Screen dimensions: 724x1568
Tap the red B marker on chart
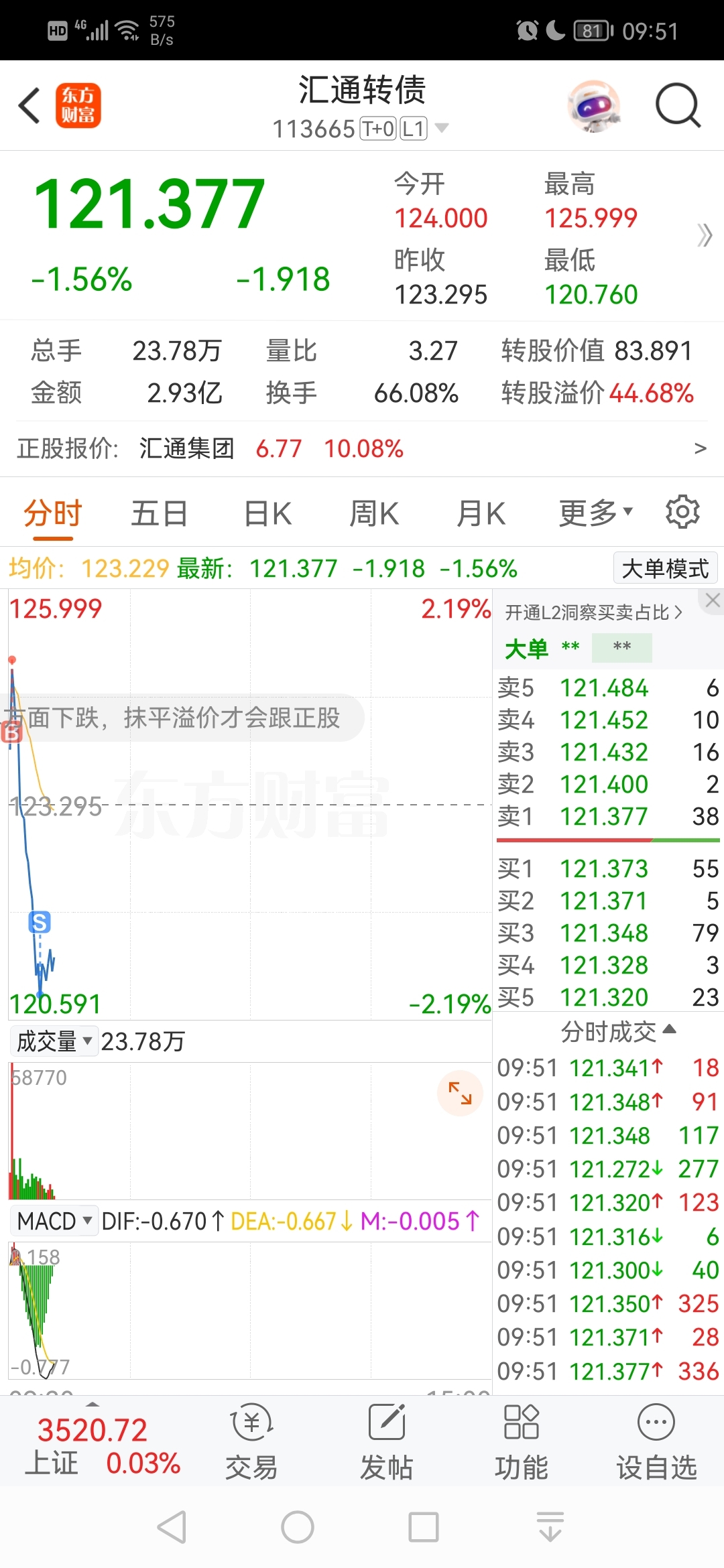click(x=11, y=732)
